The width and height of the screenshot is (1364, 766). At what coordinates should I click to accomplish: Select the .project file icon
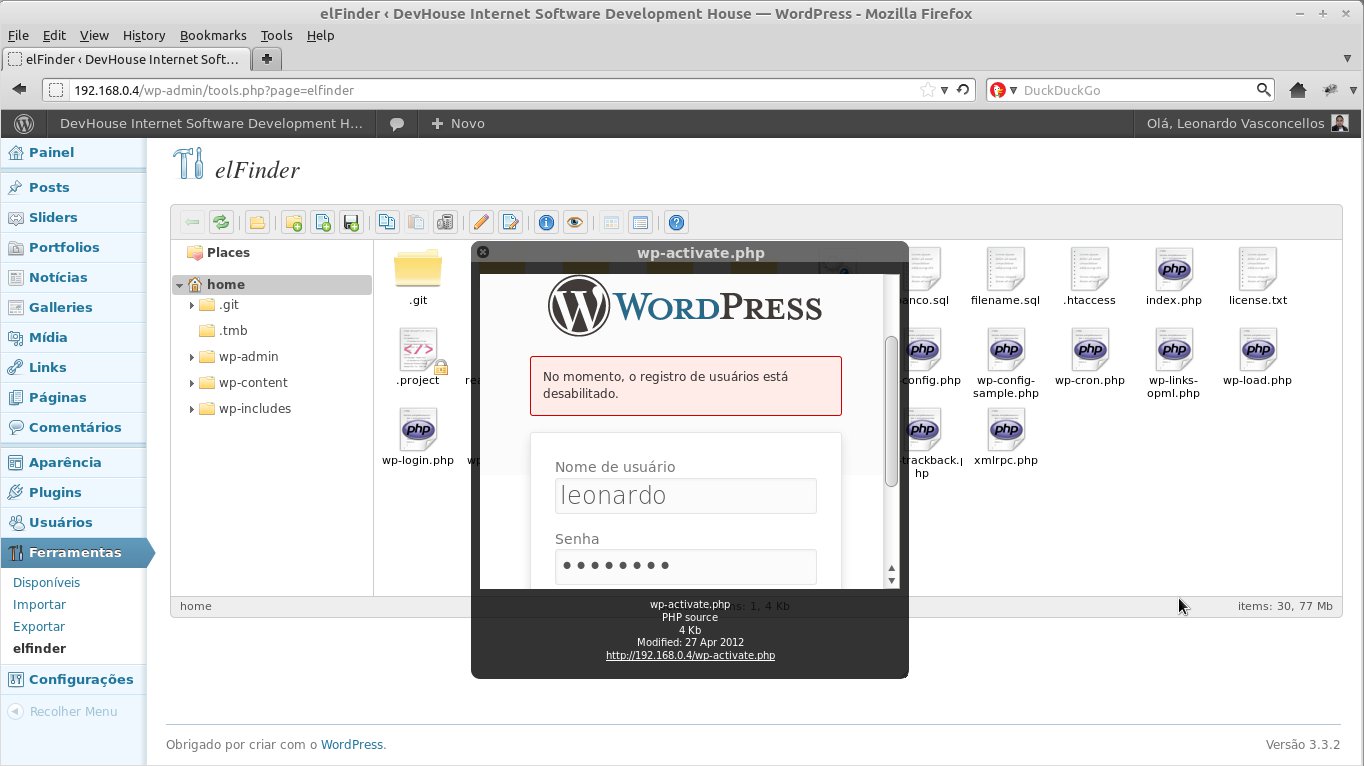click(418, 350)
